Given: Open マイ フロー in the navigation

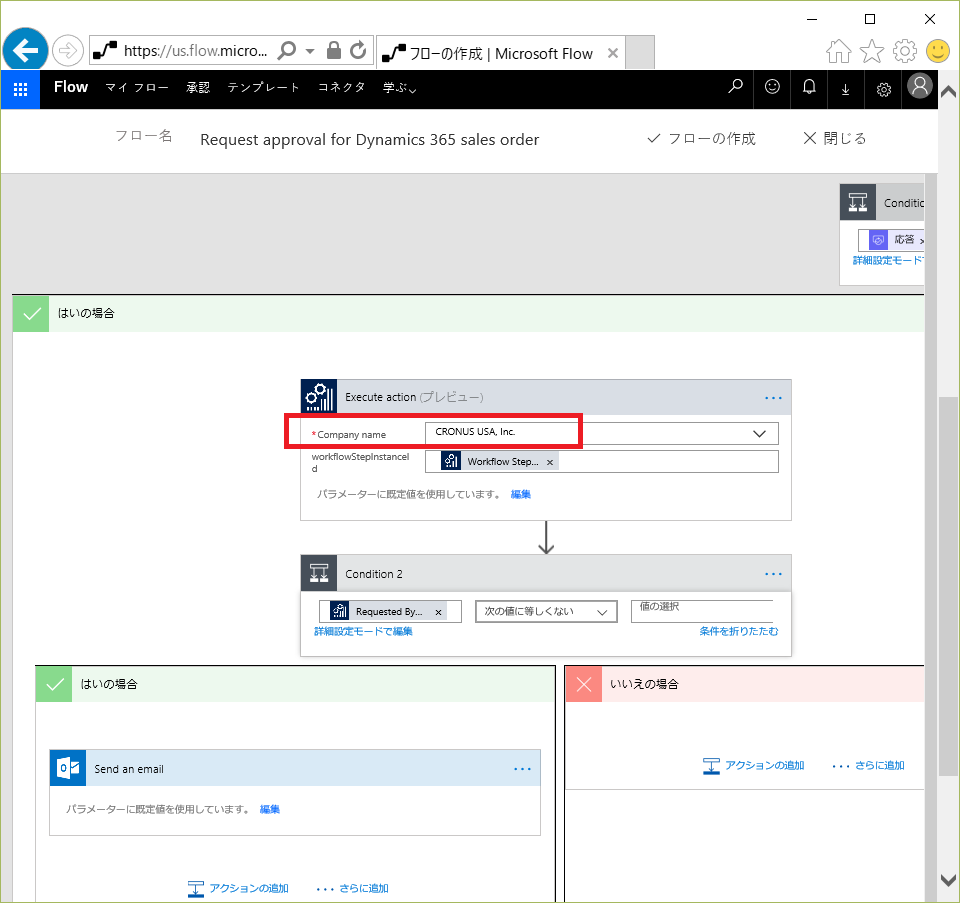Looking at the screenshot, I should click(137, 88).
